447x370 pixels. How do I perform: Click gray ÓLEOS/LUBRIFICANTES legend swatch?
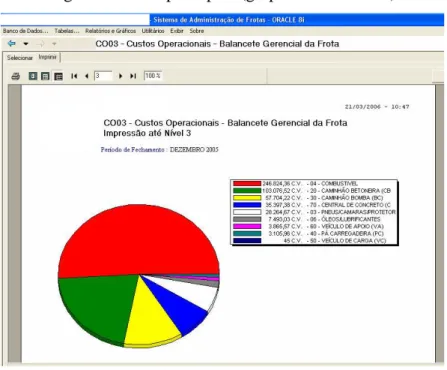247,219
